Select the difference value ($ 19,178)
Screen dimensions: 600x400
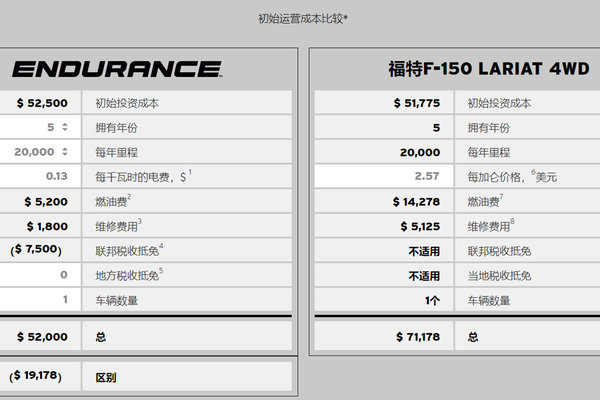[35, 376]
